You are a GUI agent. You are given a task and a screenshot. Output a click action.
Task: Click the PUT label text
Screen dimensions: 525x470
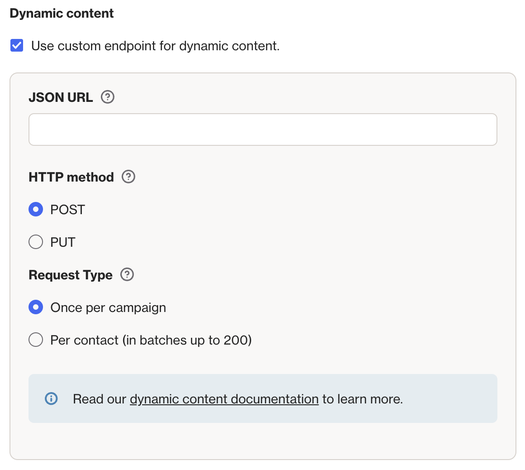(x=63, y=242)
